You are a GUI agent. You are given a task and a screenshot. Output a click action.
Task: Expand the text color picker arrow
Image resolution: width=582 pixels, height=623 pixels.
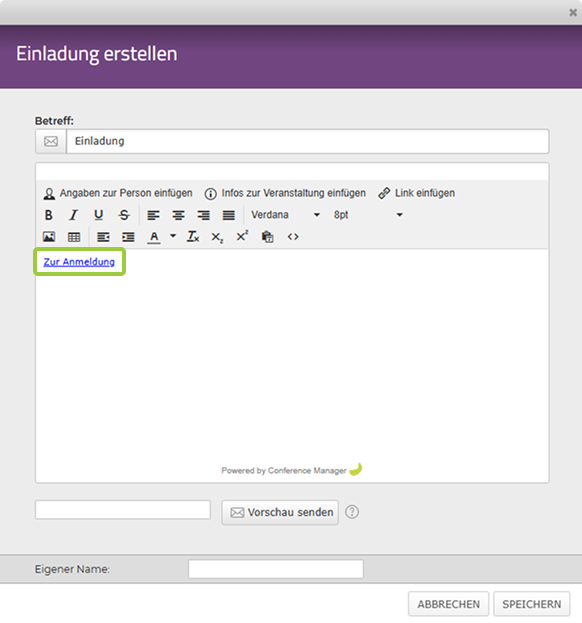tap(173, 236)
